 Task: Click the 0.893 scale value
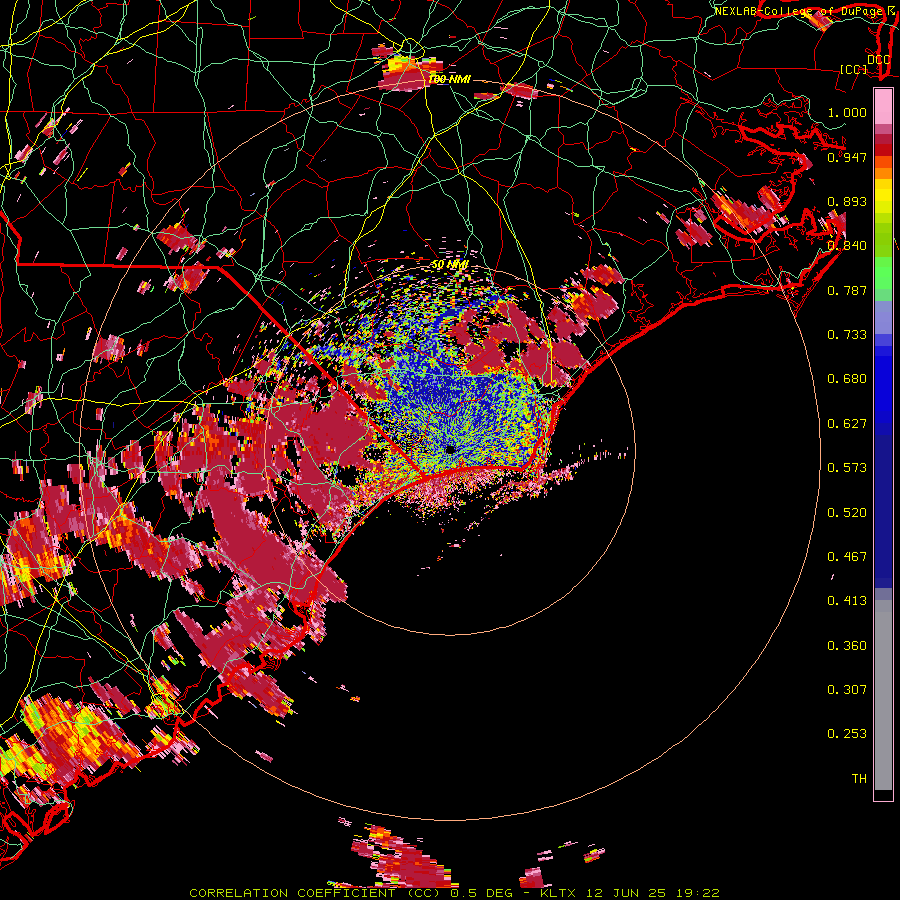pos(847,201)
